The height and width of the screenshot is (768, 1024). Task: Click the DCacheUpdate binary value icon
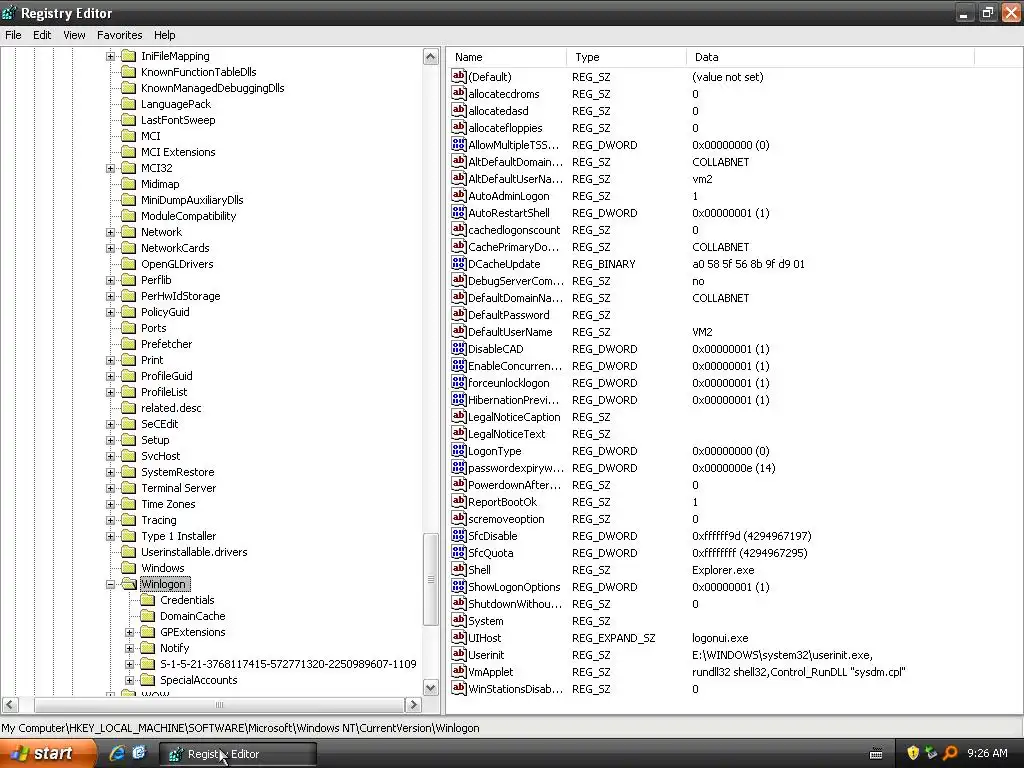pos(458,263)
